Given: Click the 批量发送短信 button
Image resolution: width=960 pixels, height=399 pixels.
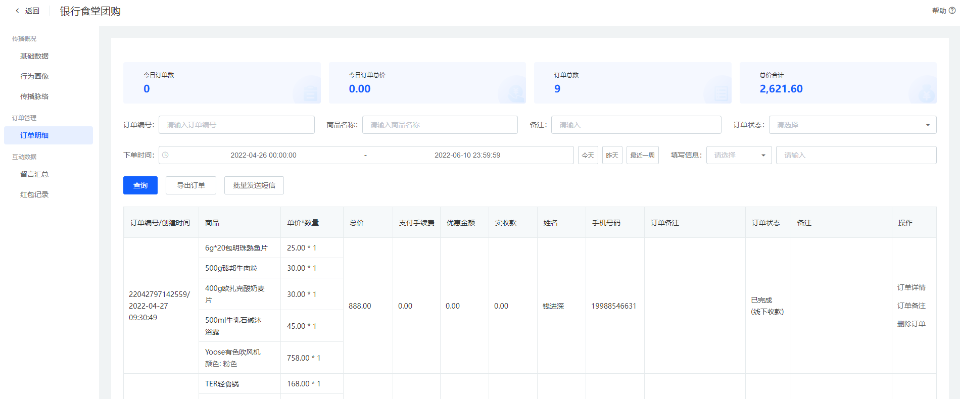Looking at the screenshot, I should pos(254,185).
